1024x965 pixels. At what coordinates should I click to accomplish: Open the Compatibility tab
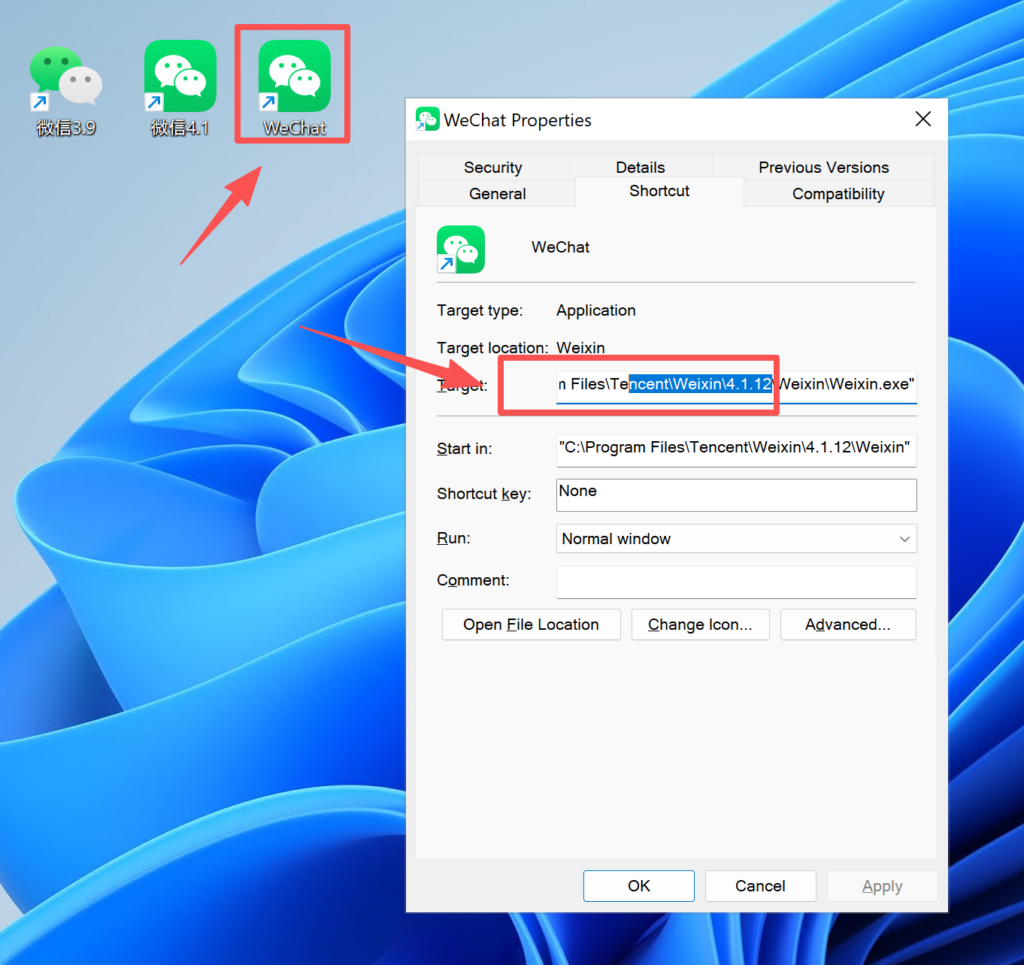tap(838, 194)
